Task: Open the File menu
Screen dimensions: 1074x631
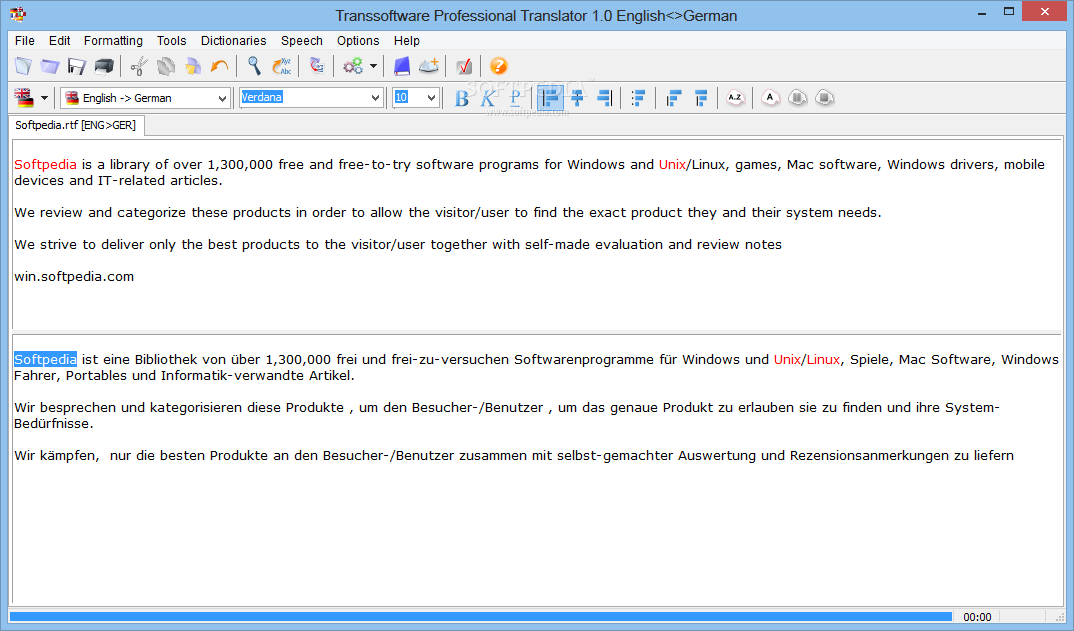Action: [25, 40]
